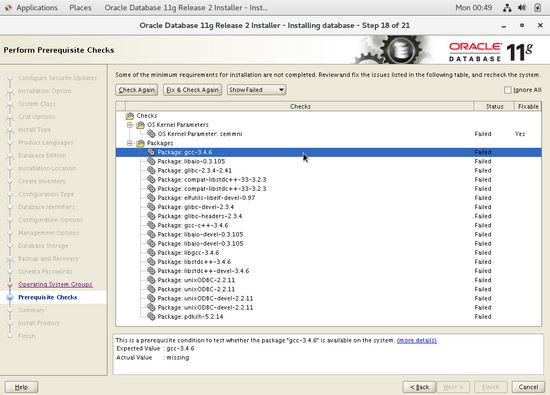This screenshot has width=550, height=395.
Task: Click the Fixable column header
Action: [x=528, y=106]
